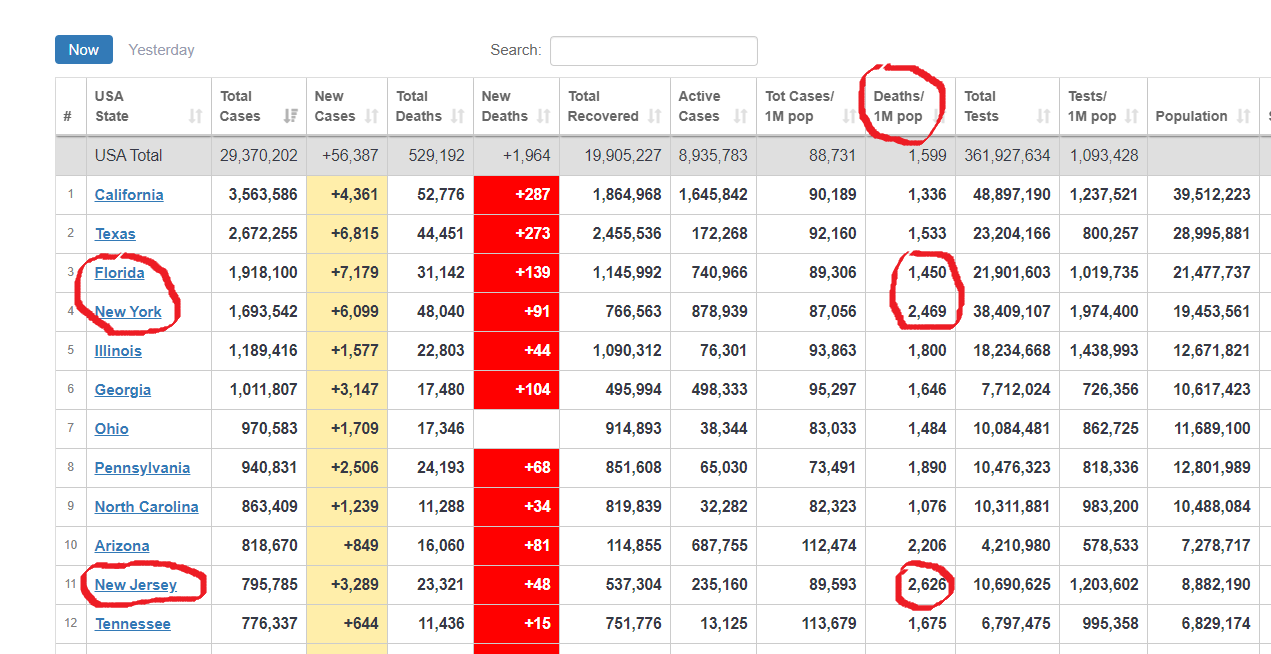1271x654 pixels.
Task: Open the Florida state link
Action: point(119,273)
